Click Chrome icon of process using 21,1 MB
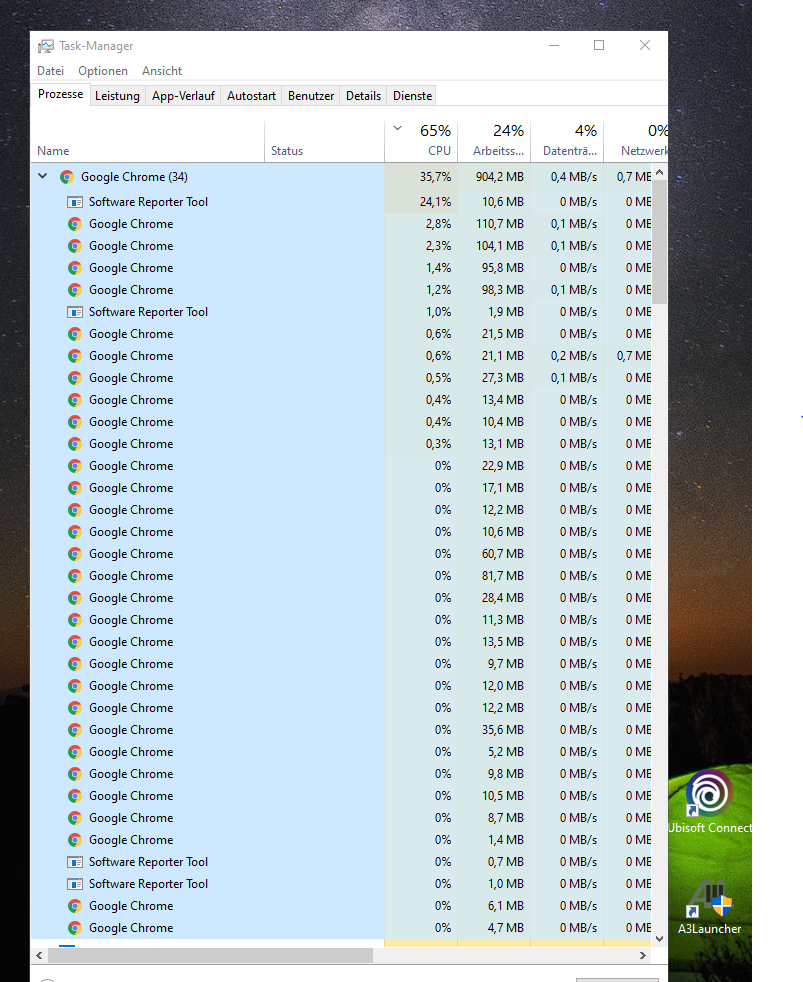 click(x=75, y=356)
